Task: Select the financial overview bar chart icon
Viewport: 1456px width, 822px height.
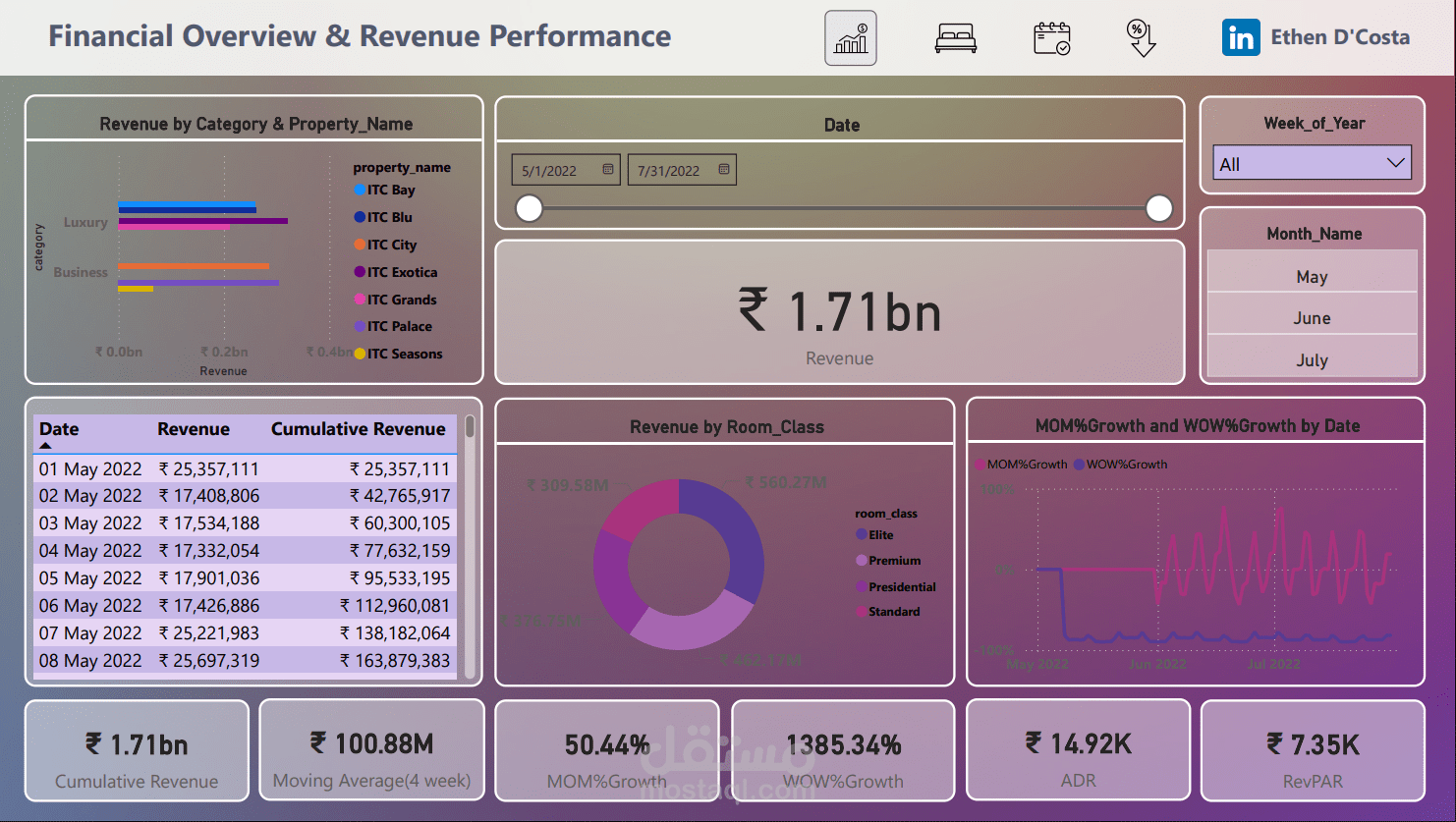Action: 850,38
